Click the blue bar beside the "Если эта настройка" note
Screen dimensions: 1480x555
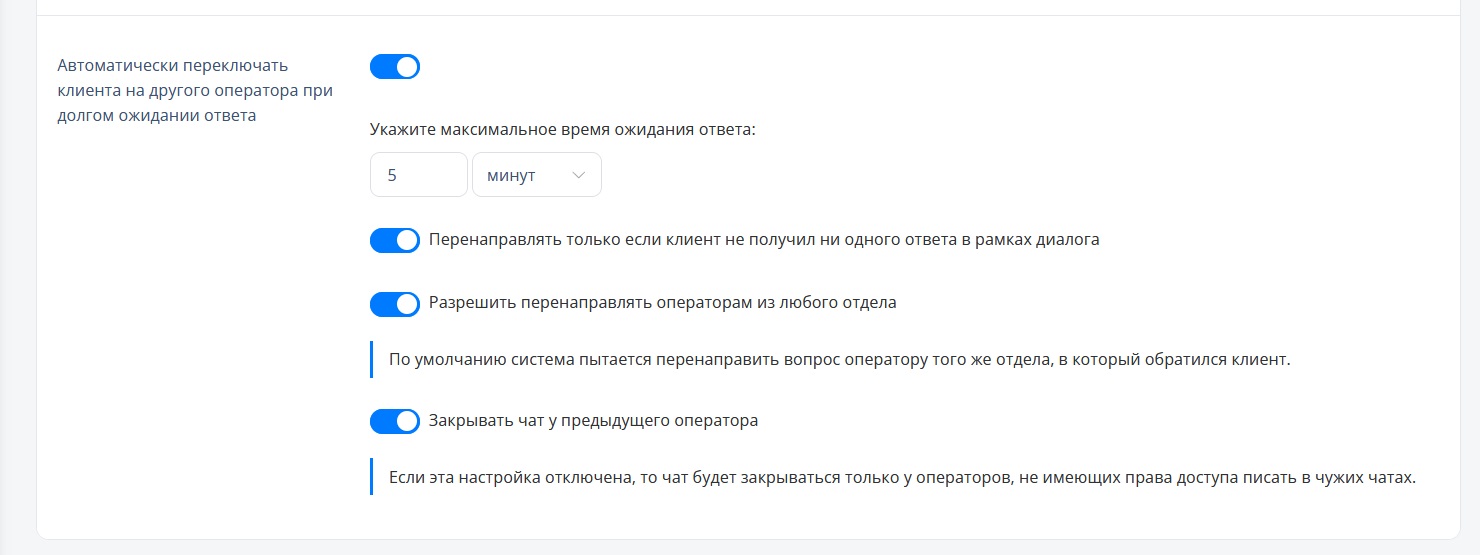[371, 477]
